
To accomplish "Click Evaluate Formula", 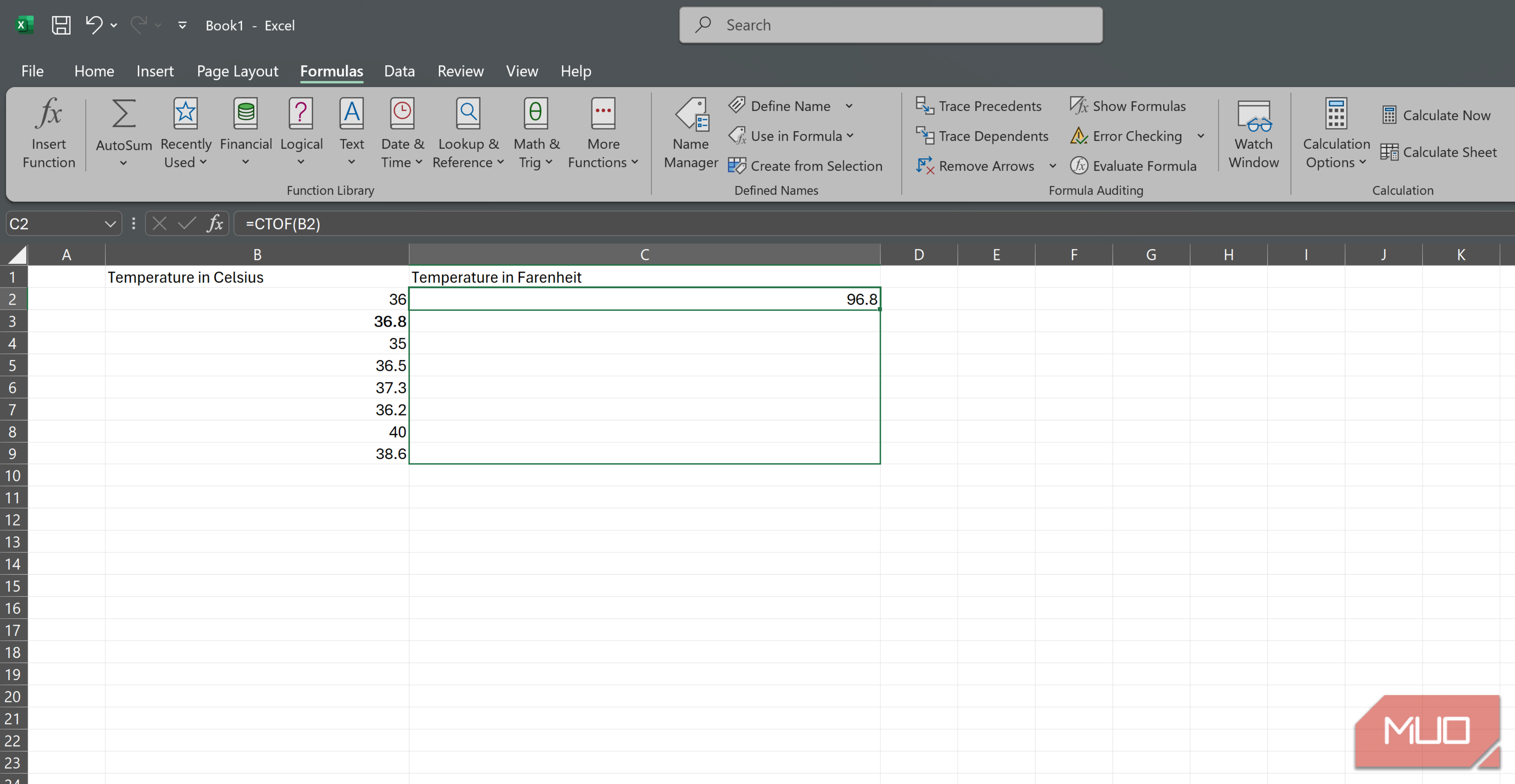I will pos(1133,166).
